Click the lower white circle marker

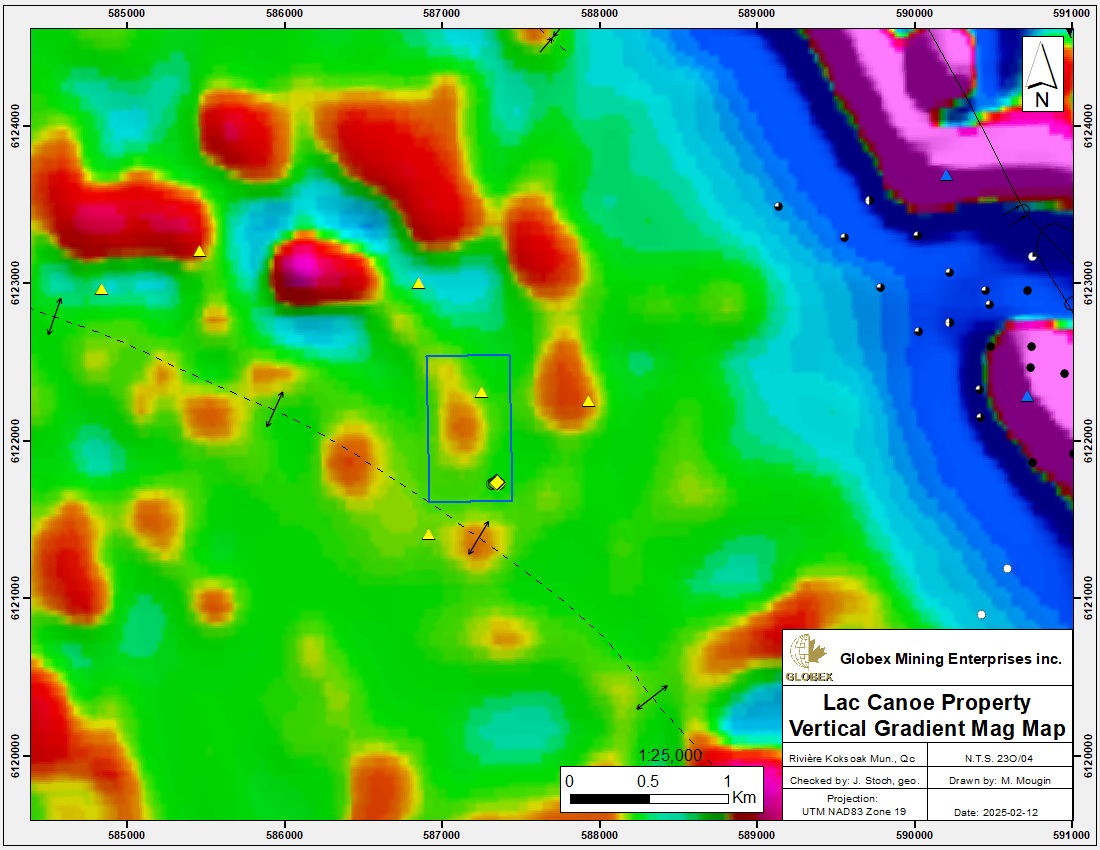(981, 614)
